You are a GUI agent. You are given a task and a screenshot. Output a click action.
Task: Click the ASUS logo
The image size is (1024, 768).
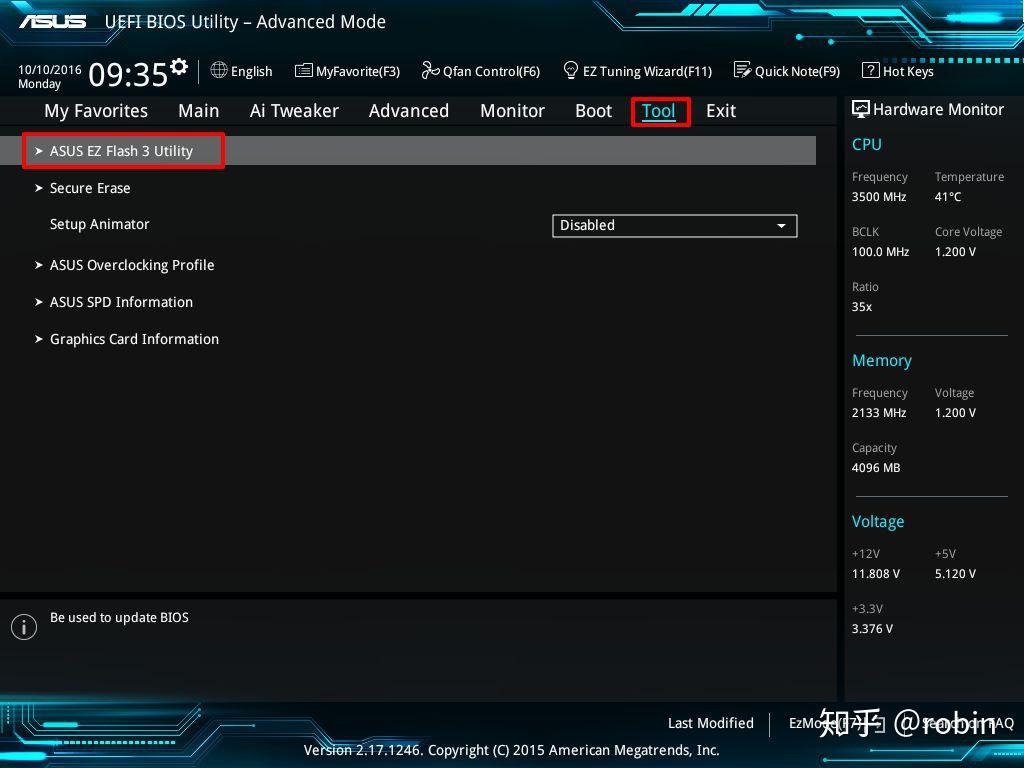pyautogui.click(x=53, y=22)
